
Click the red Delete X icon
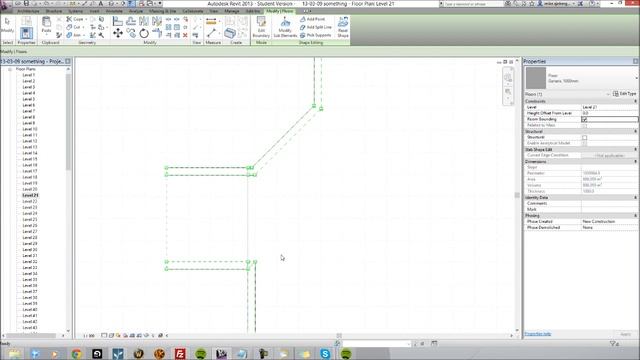pos(185,36)
